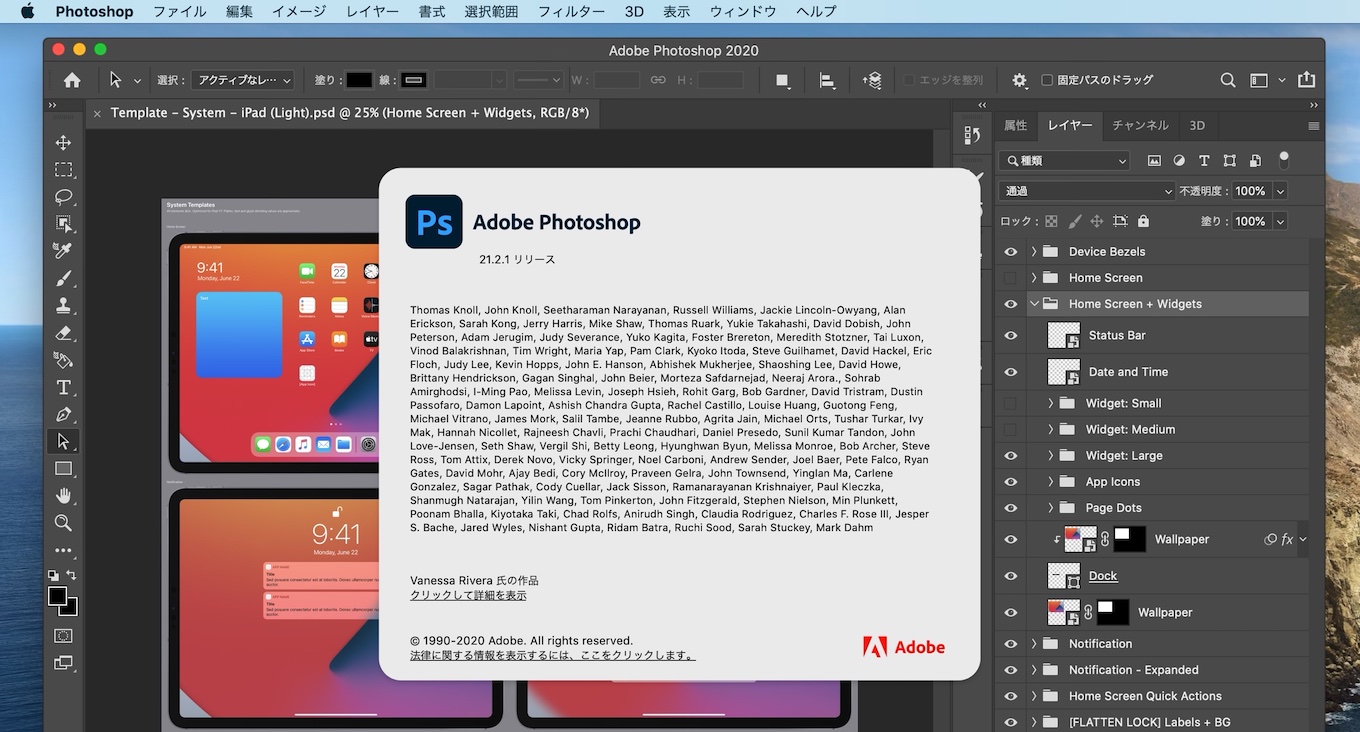Open the gear settings in options bar
1360x732 pixels.
1019,80
